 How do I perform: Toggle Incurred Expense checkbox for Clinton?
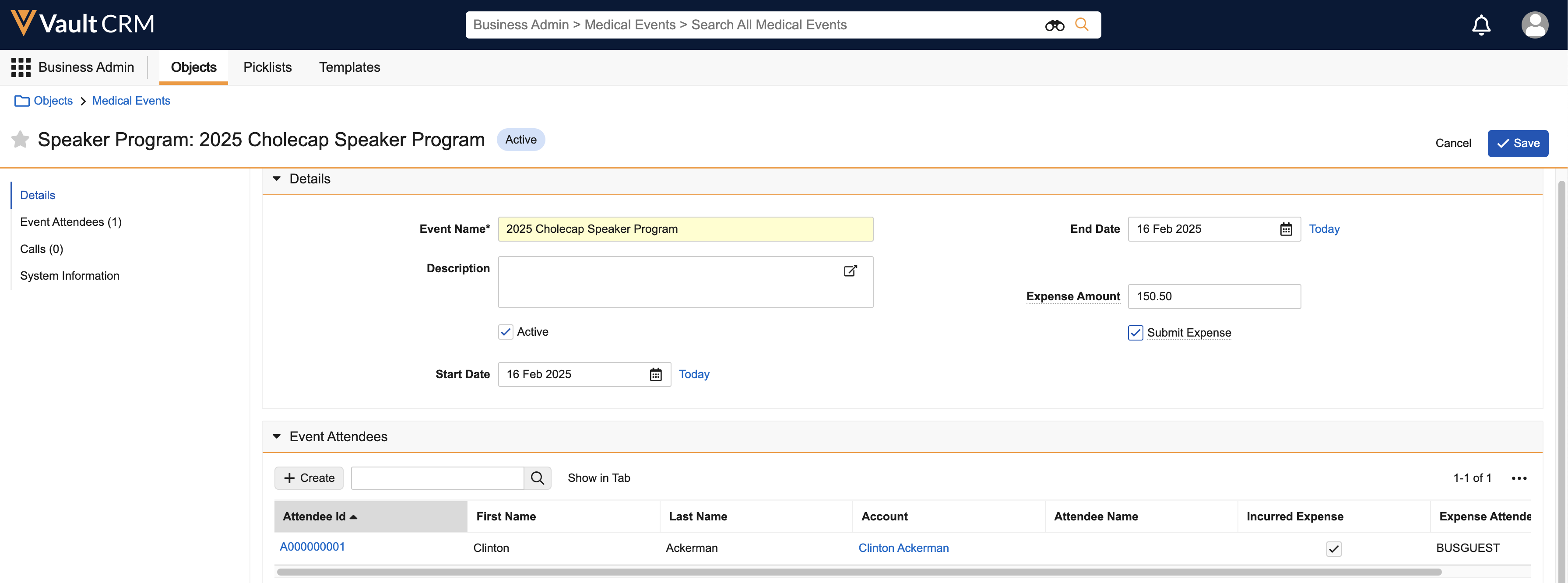1334,548
